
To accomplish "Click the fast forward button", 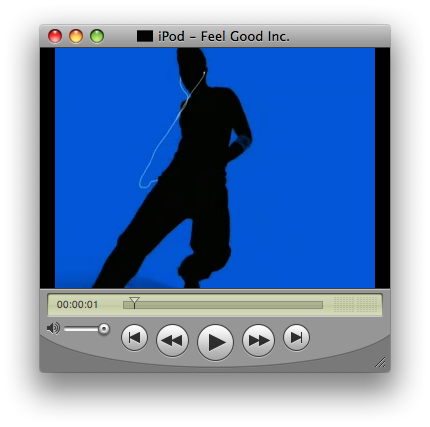I will (258, 341).
